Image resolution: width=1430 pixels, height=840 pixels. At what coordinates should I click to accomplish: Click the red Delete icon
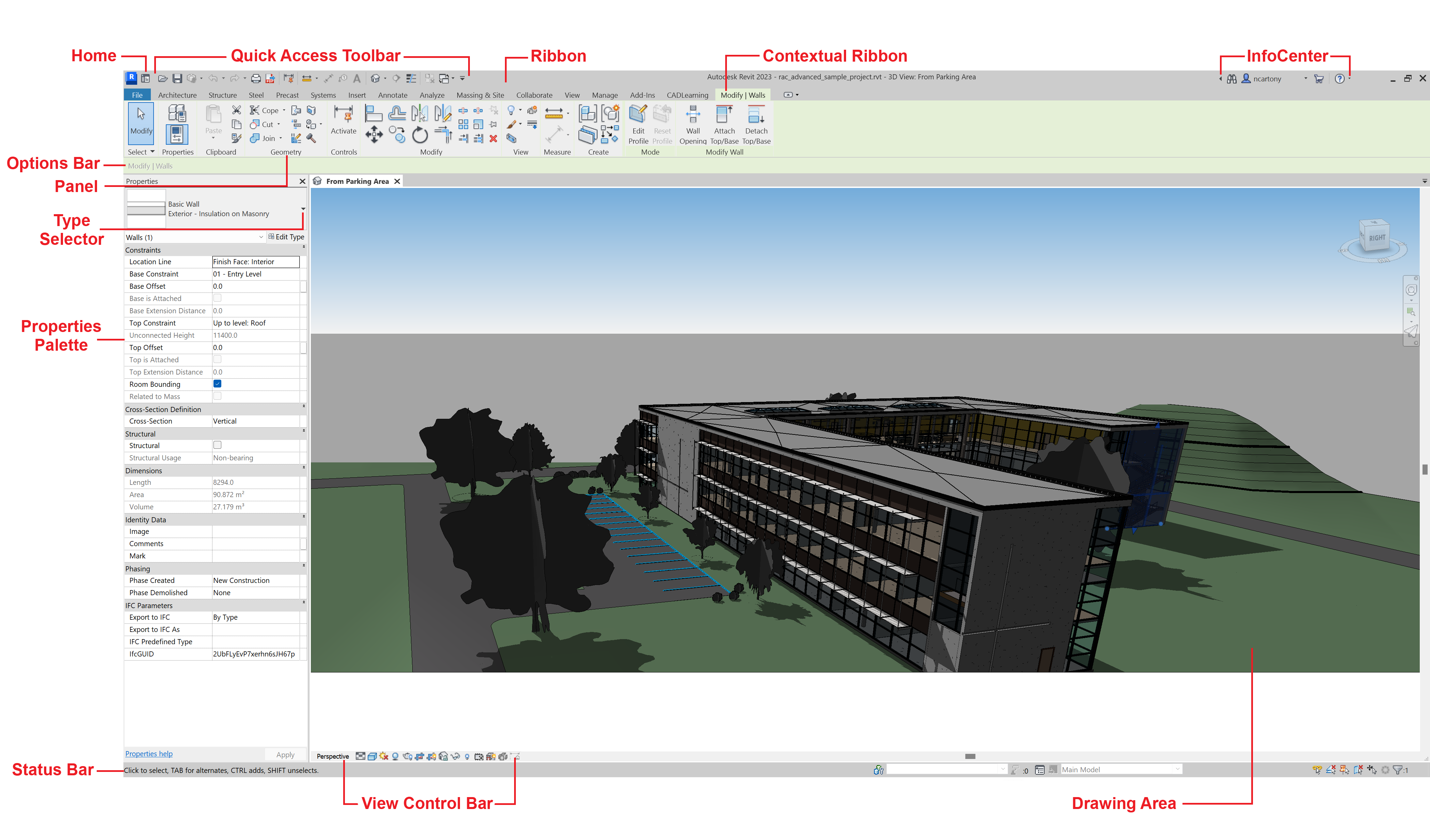coord(493,138)
